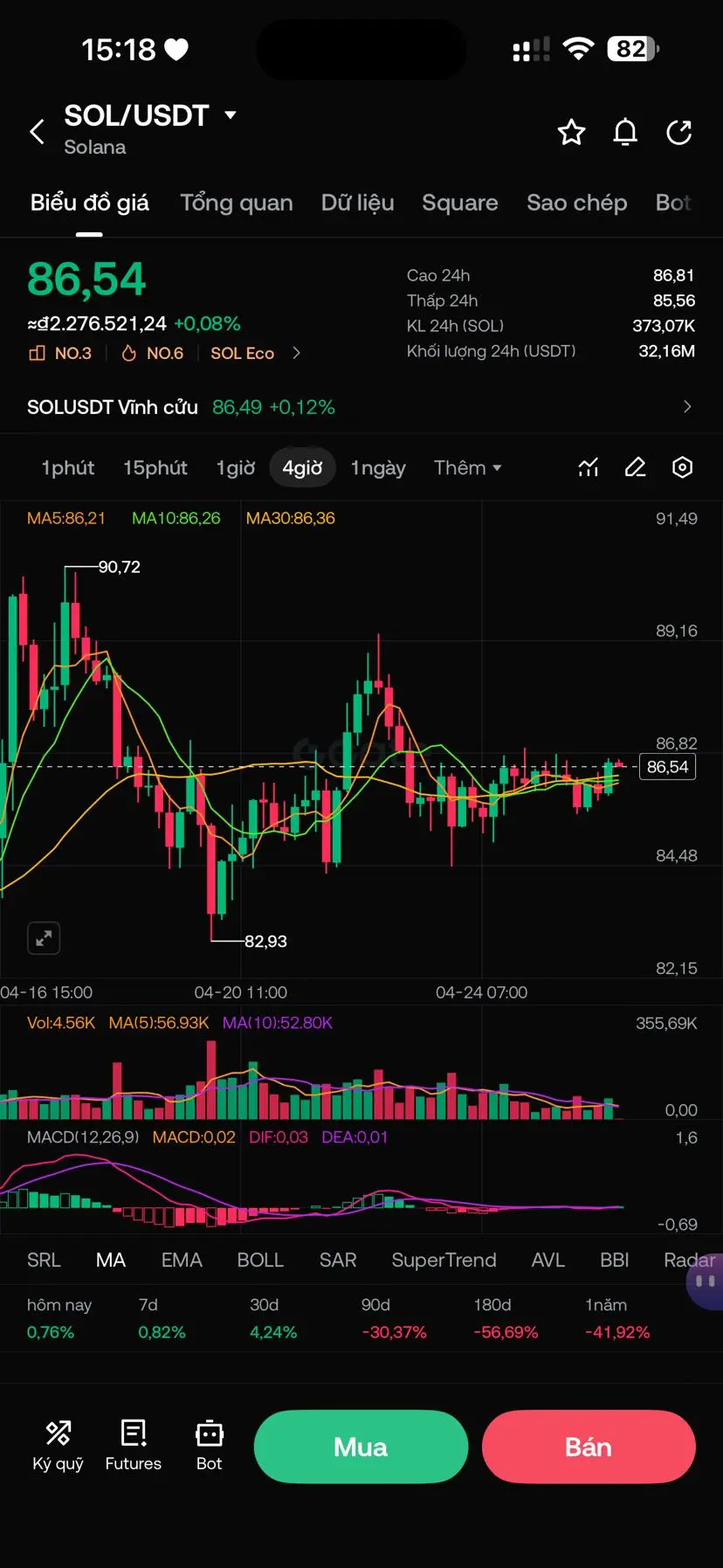723x1568 pixels.
Task: Select 1ngày timeframe
Action: point(378,468)
